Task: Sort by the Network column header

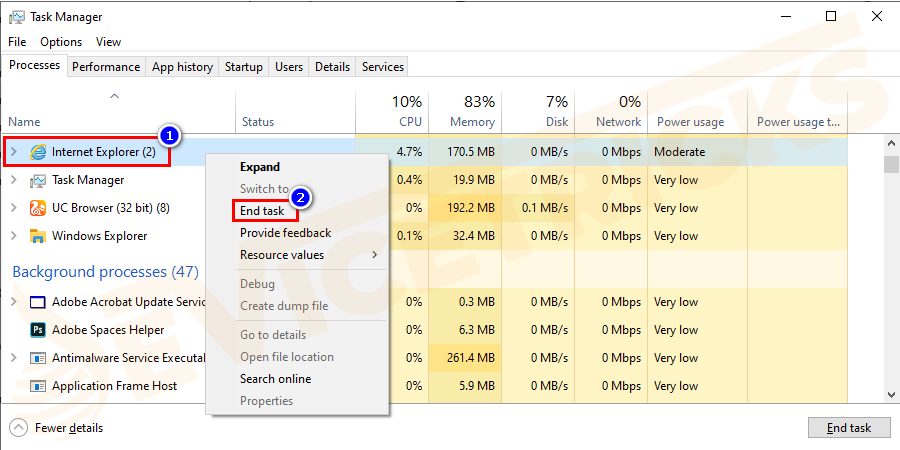Action: (x=611, y=112)
